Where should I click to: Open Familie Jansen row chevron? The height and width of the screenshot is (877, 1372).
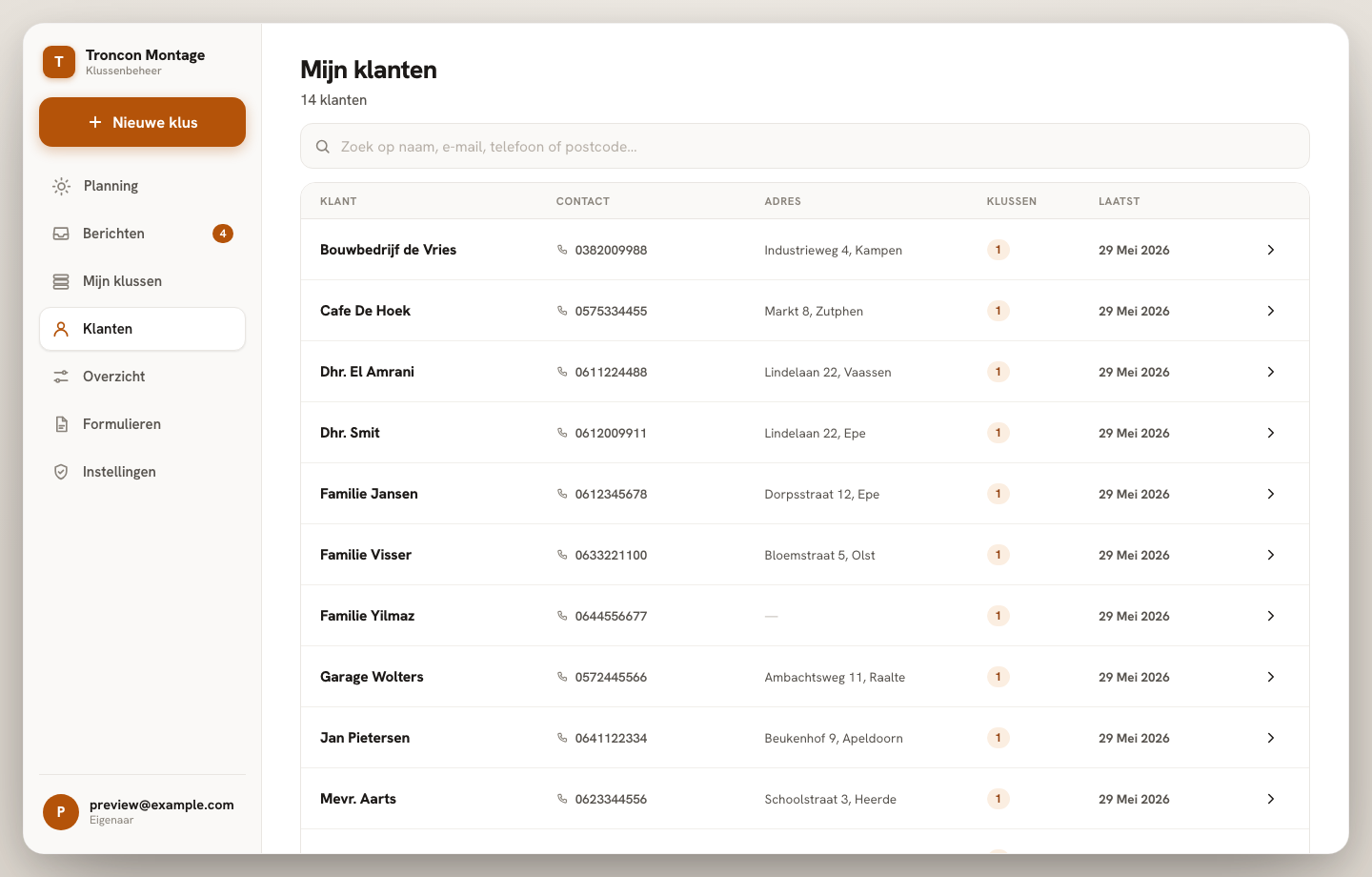[1271, 494]
